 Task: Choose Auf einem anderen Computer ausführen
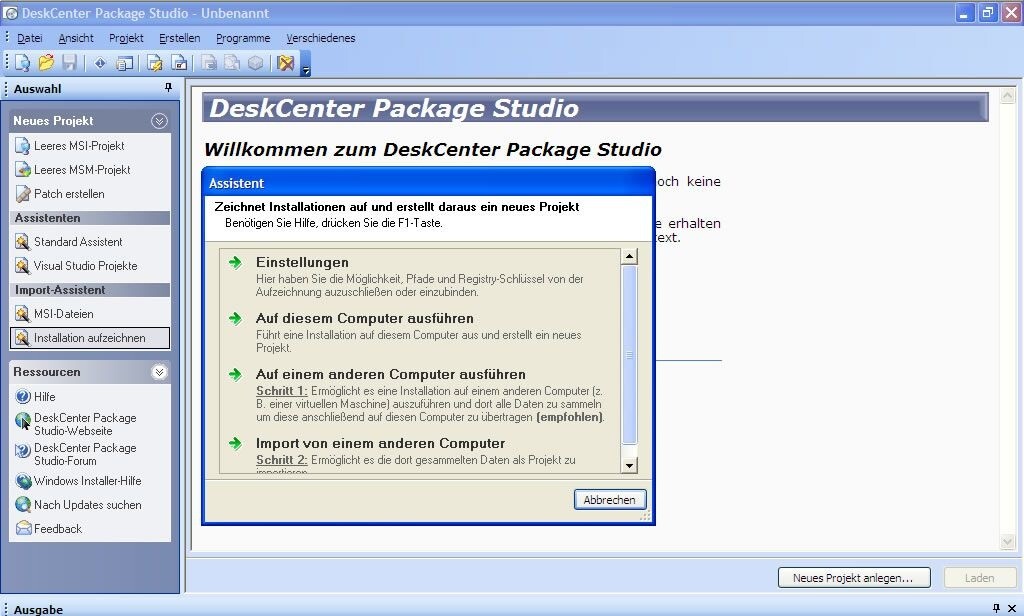[x=391, y=375]
